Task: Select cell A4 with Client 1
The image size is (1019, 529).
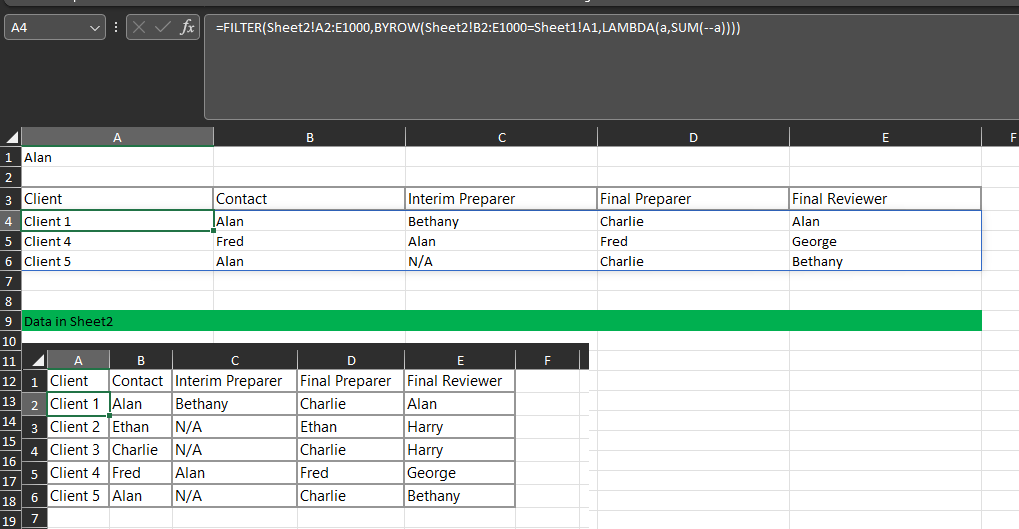Action: [x=117, y=221]
